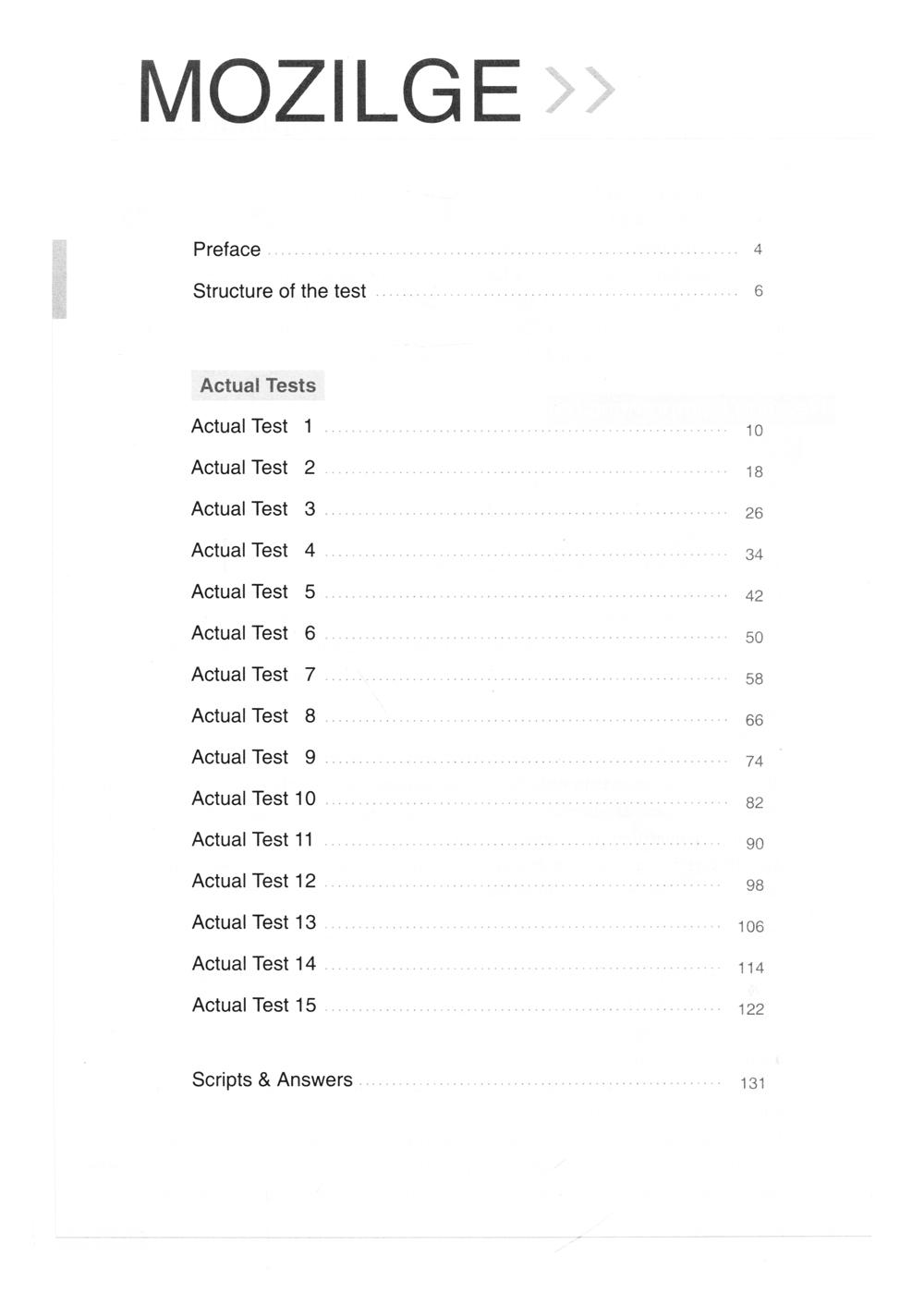The width and height of the screenshot is (924, 1305).
Task: Navigate to Actual Test 7
Action: (253, 675)
